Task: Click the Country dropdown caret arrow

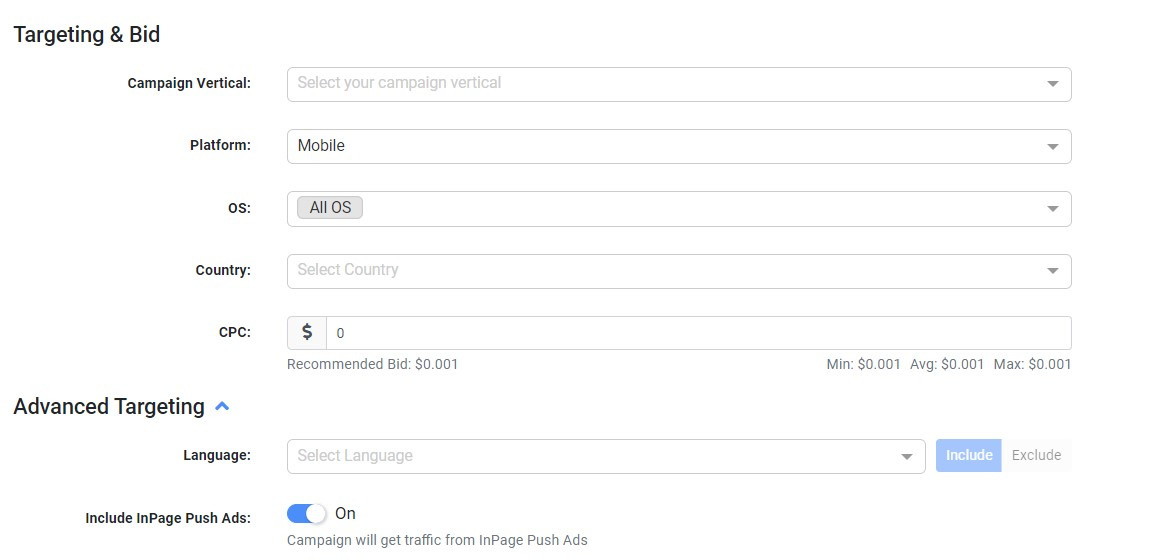Action: (x=1052, y=271)
